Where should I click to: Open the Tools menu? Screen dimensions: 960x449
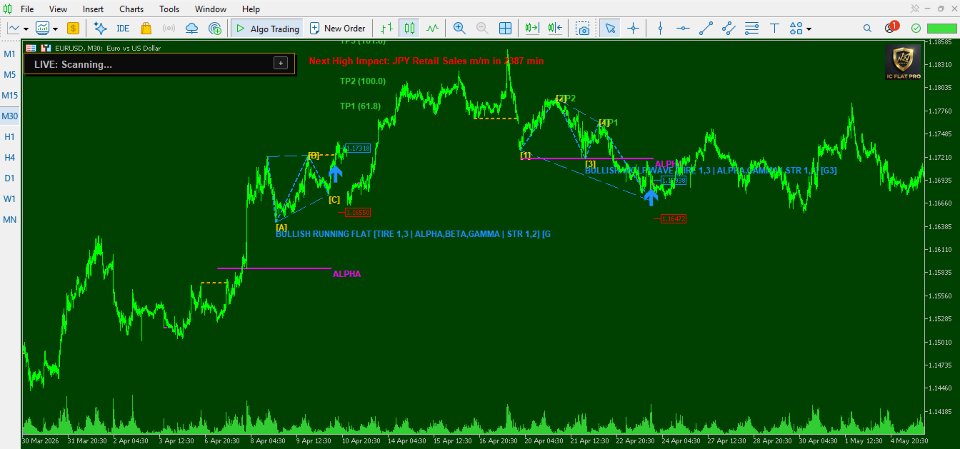tap(170, 9)
